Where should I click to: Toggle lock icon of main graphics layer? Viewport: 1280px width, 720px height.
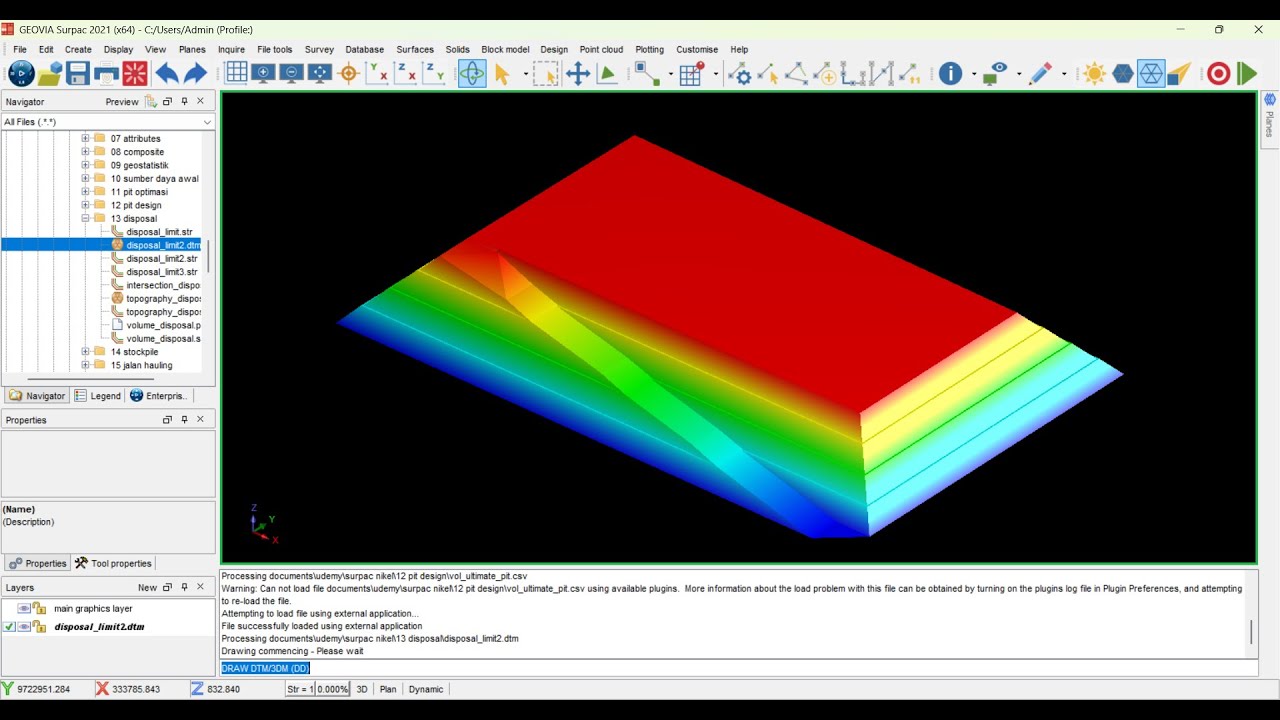tap(39, 608)
